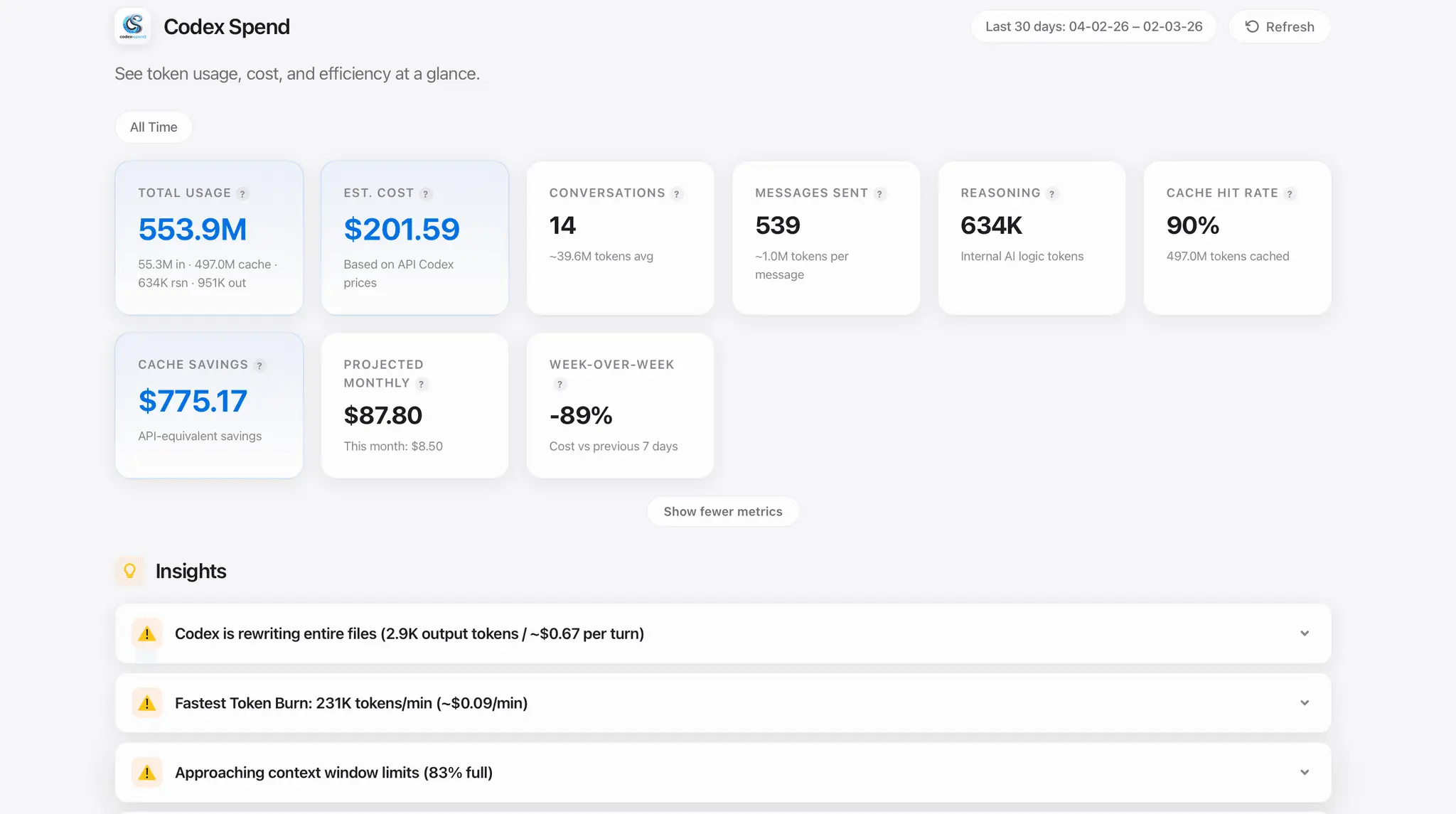
Task: Click warning icon beside context window limits
Action: pos(146,773)
